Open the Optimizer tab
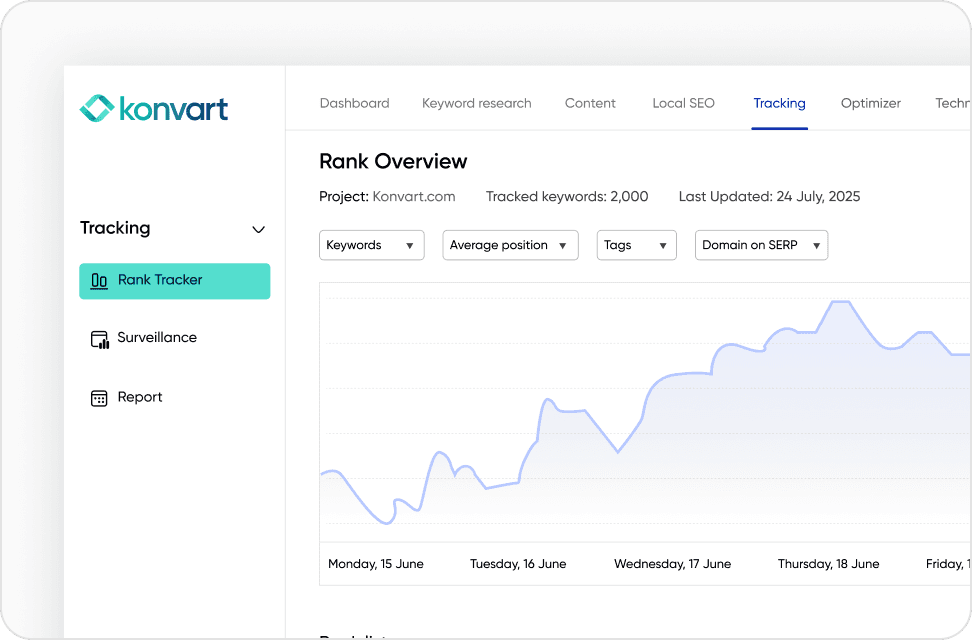 tap(870, 103)
